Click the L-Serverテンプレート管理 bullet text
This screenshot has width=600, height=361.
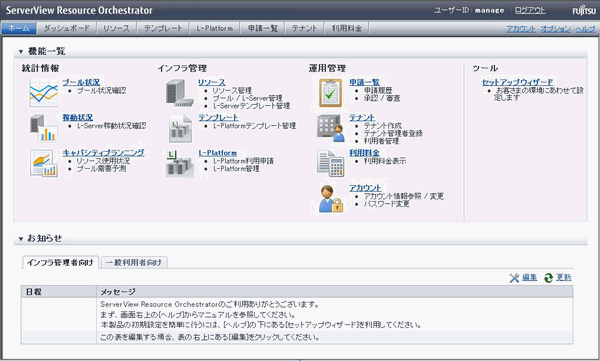pyautogui.click(x=251, y=106)
